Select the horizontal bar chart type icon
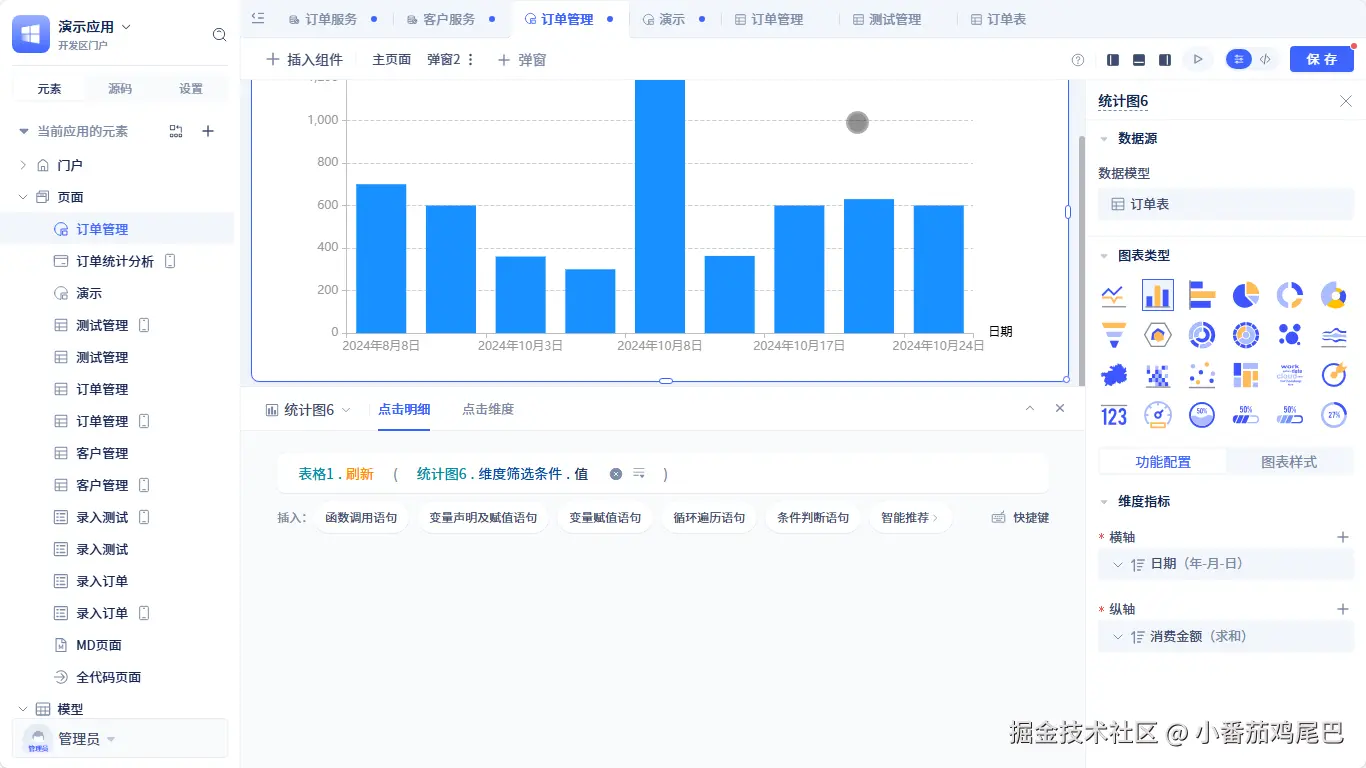Viewport: 1366px width, 768px height. point(1202,295)
